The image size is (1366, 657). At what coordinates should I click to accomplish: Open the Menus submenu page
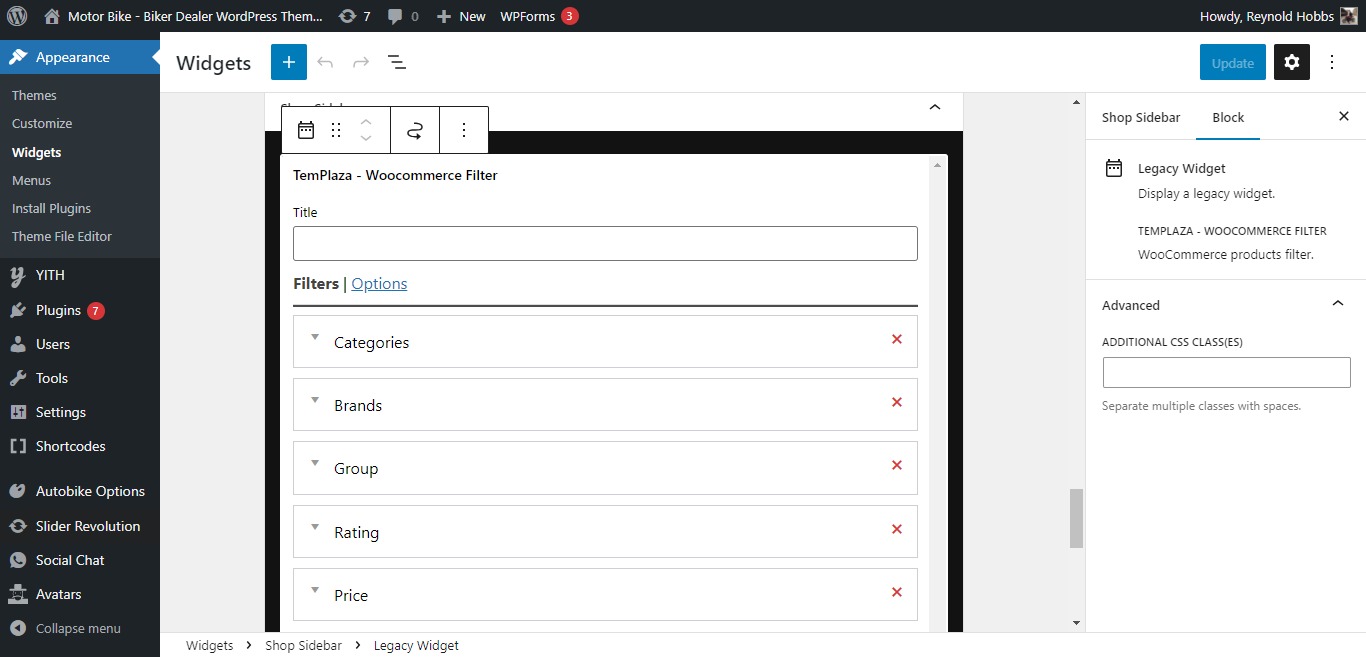point(31,180)
